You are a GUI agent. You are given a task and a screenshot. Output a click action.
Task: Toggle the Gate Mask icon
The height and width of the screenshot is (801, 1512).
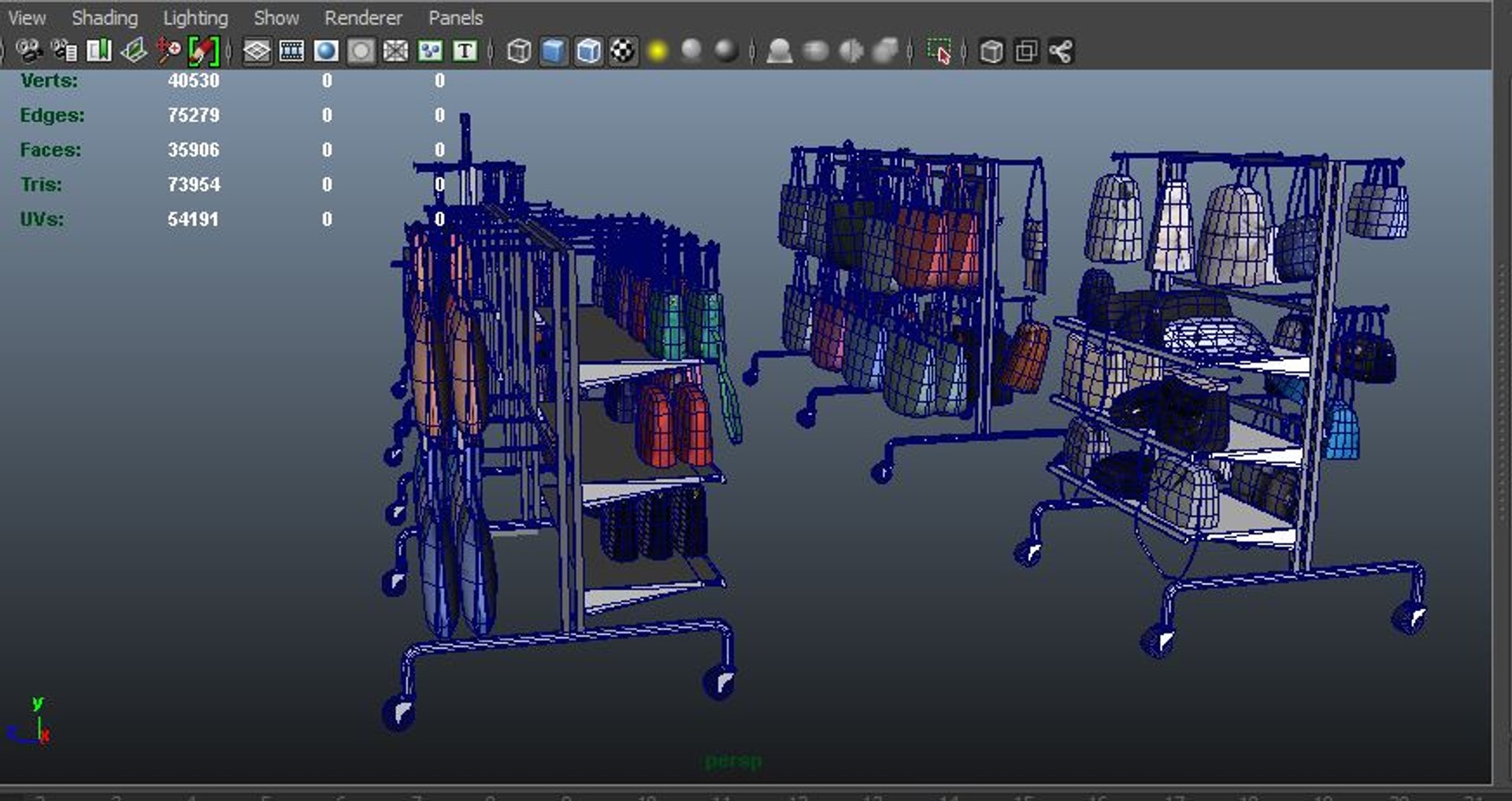[x=361, y=51]
